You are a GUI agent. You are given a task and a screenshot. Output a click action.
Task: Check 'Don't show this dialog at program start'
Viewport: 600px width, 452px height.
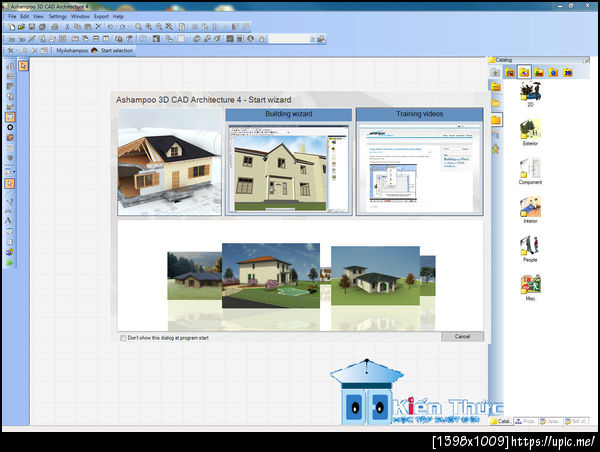pos(123,338)
